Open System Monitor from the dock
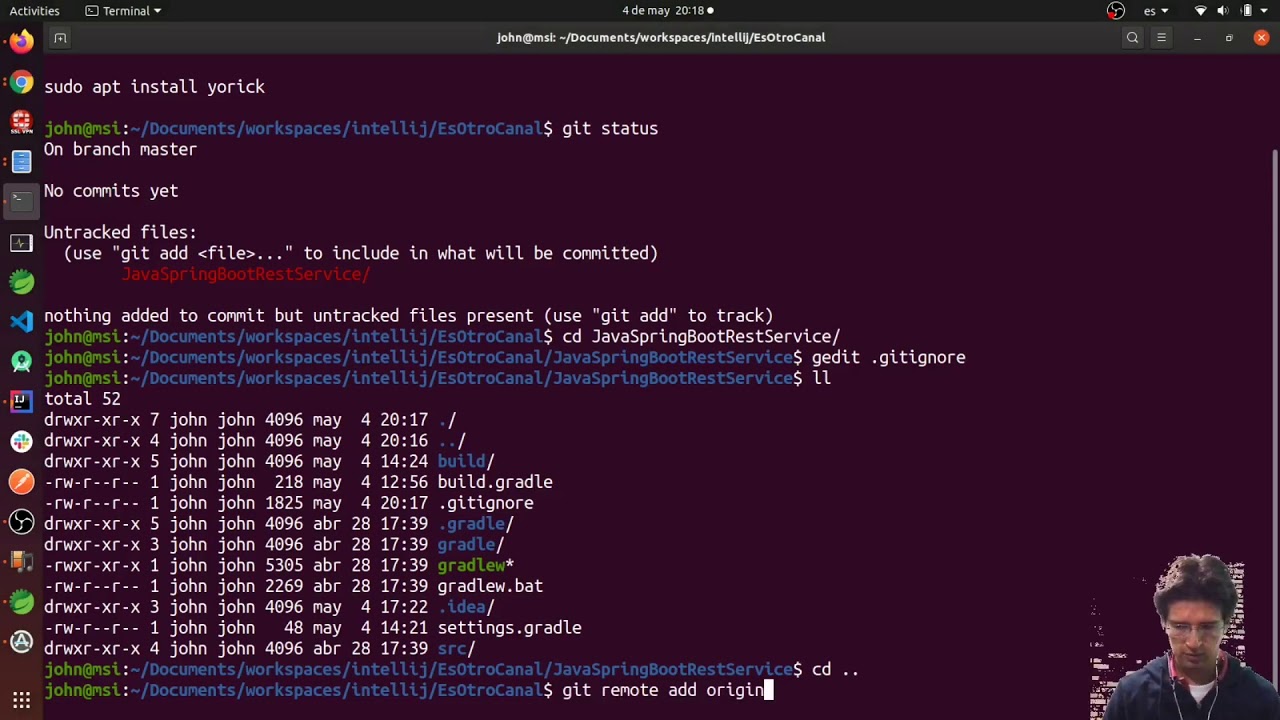This screenshot has width=1280, height=720. point(21,242)
